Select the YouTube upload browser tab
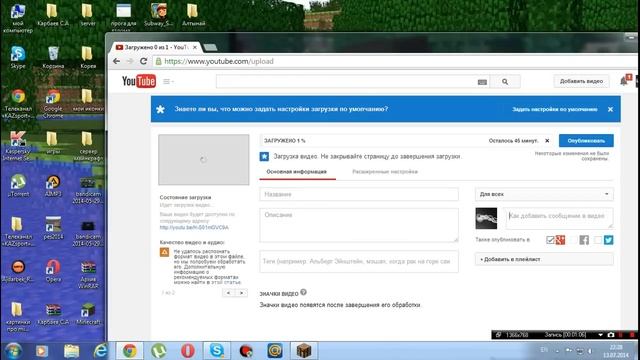Screen dimensions: 640x360 click(157, 47)
